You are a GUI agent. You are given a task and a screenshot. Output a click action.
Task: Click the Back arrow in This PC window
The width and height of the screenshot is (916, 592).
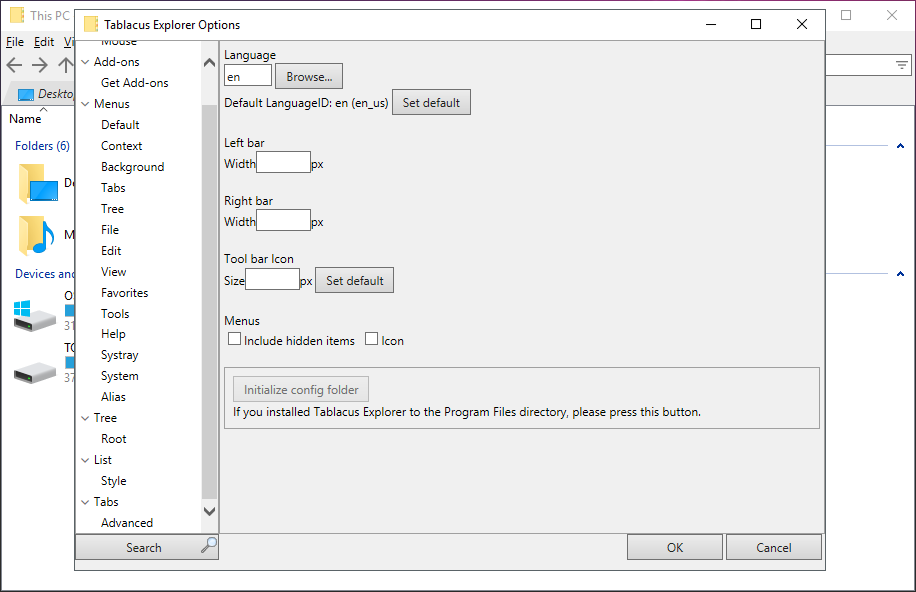14,65
